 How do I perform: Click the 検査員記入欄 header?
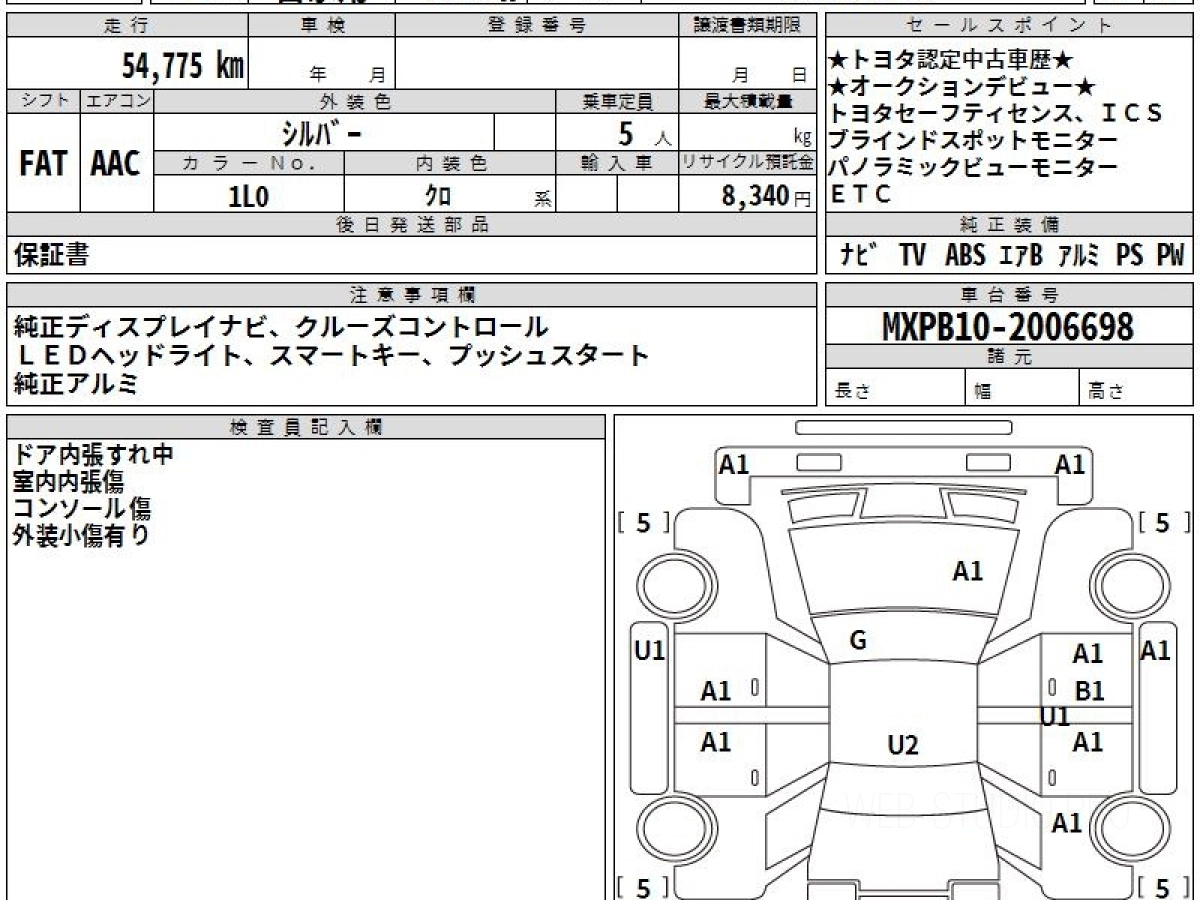306,427
